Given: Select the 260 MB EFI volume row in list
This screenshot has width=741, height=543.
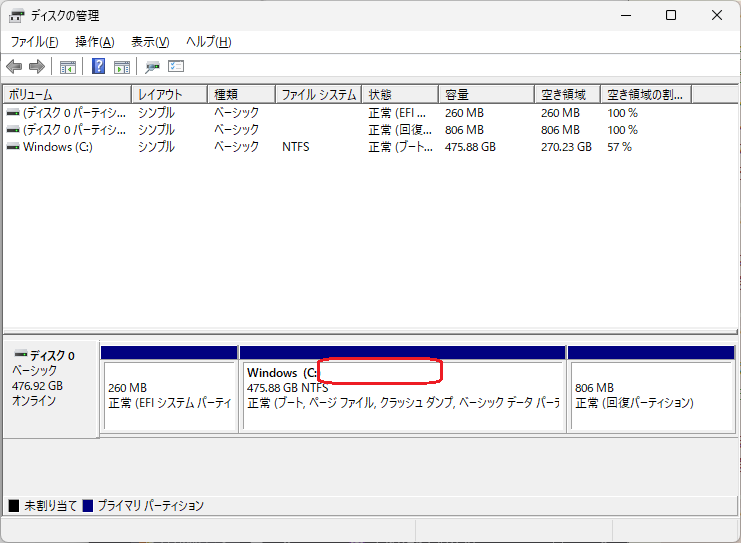Looking at the screenshot, I should tap(68, 113).
